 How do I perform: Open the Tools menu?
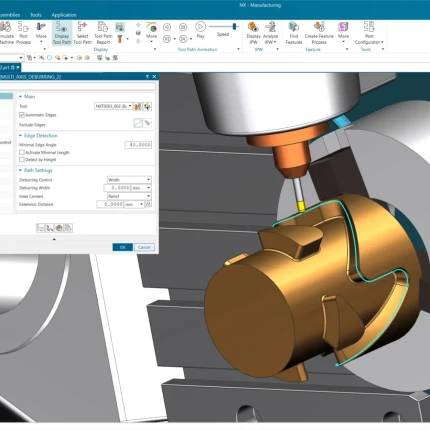pyautogui.click(x=36, y=15)
